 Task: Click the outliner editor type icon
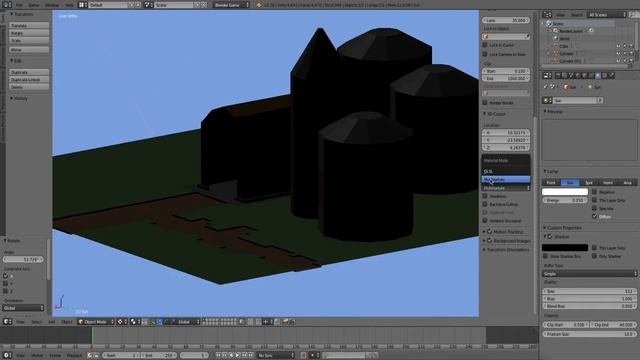[x=547, y=15]
